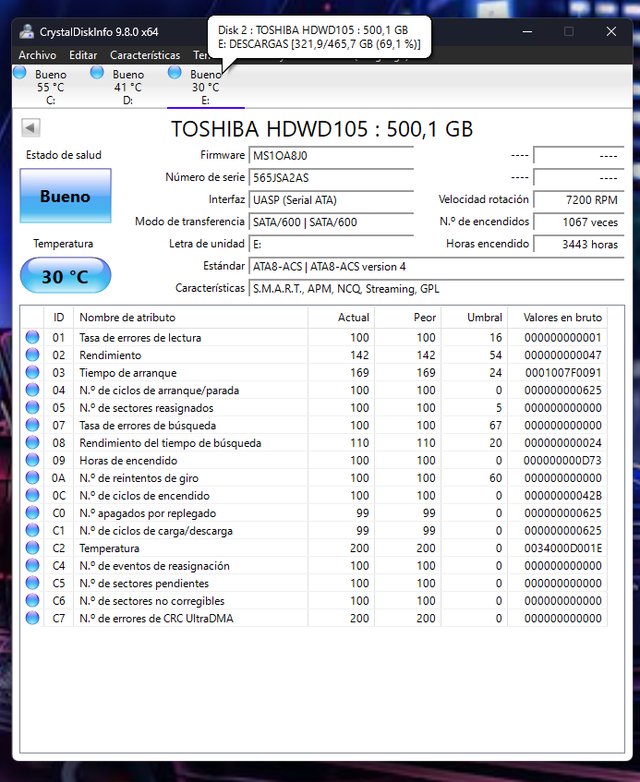Click status orb for N.º de ciclos de encendido

coord(32,495)
